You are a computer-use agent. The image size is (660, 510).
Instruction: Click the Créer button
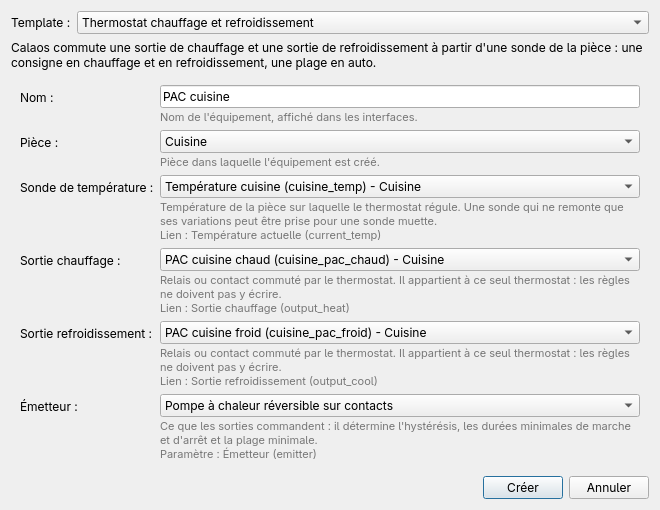click(x=522, y=487)
